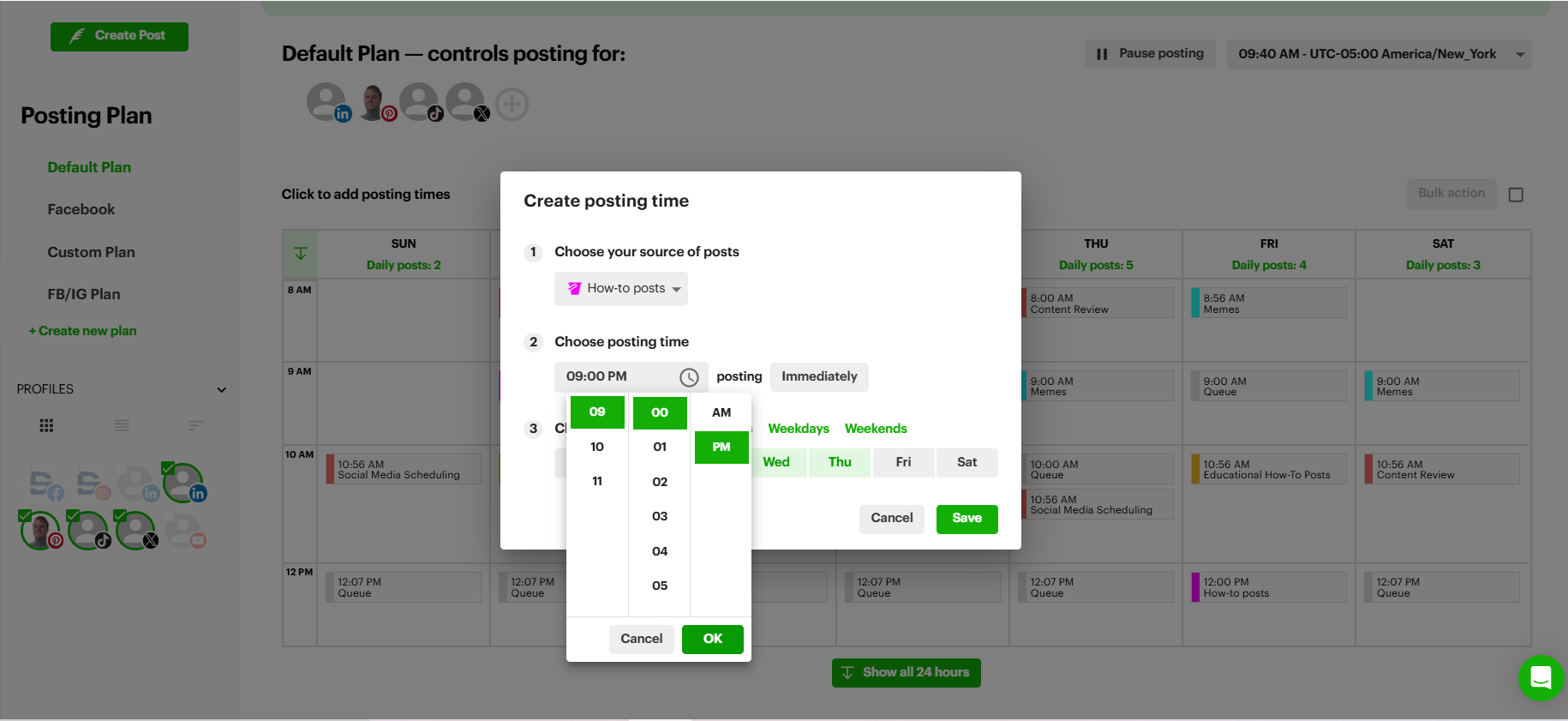Check the Facebook profile checkbox
The image size is (1568, 721).
click(x=24, y=466)
